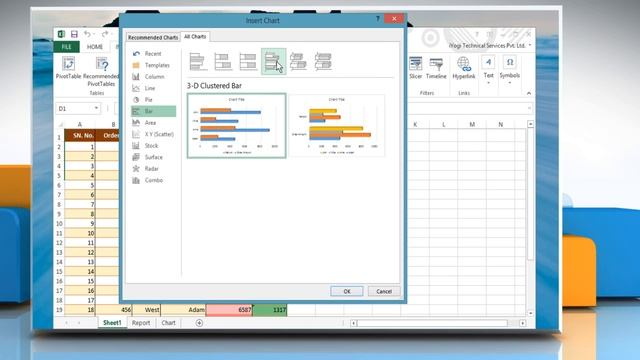640x360 pixels.
Task: Click the Name Box showing D1
Action: pos(74,109)
